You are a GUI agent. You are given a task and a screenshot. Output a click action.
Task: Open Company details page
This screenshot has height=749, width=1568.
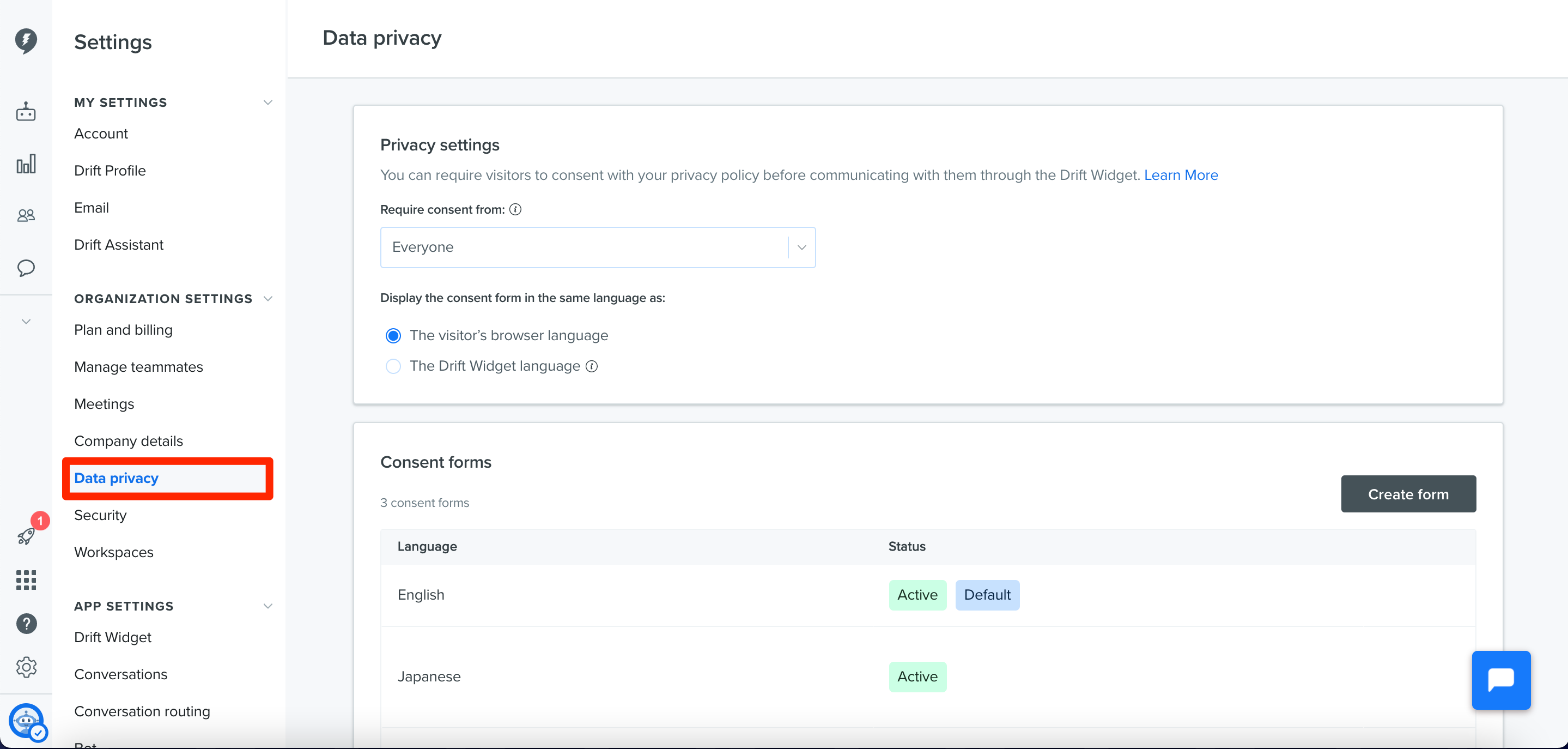pos(129,442)
